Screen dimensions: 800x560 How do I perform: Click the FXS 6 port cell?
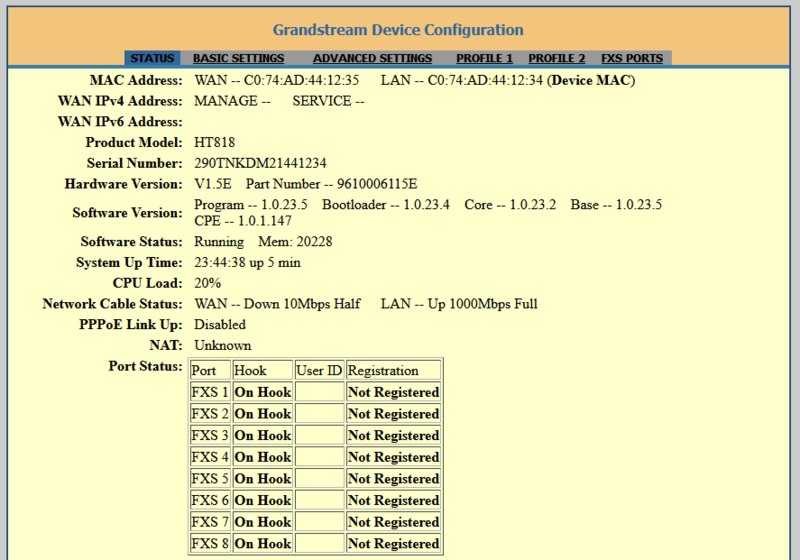coord(210,500)
